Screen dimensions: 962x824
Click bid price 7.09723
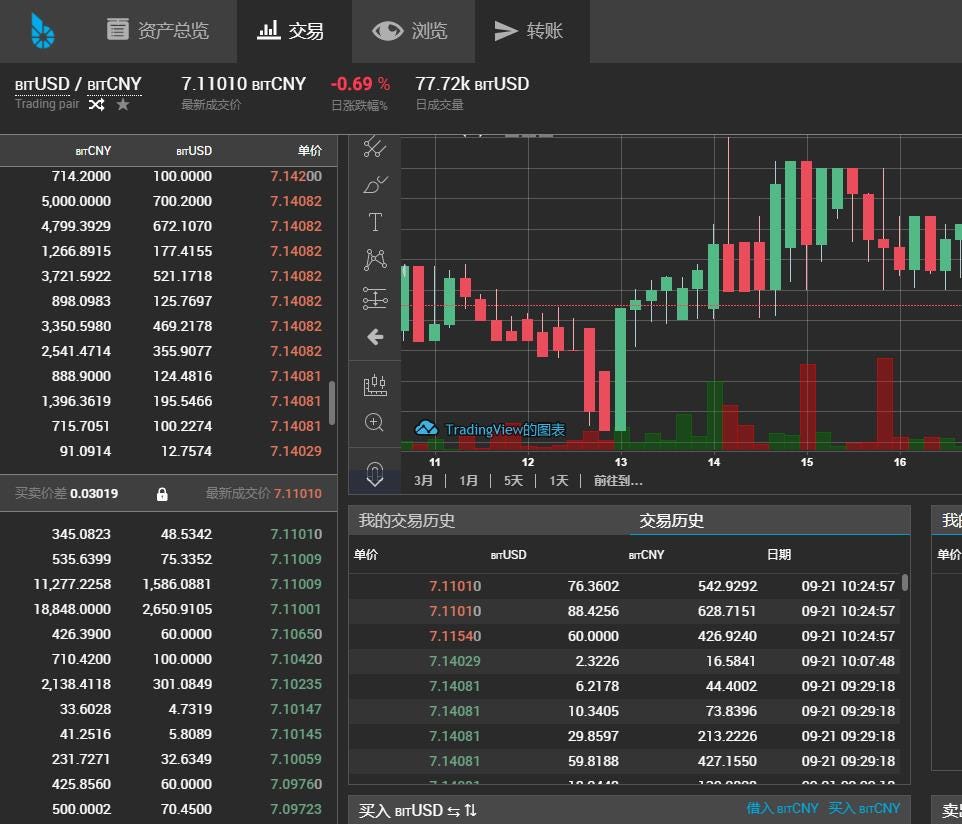pyautogui.click(x=296, y=809)
